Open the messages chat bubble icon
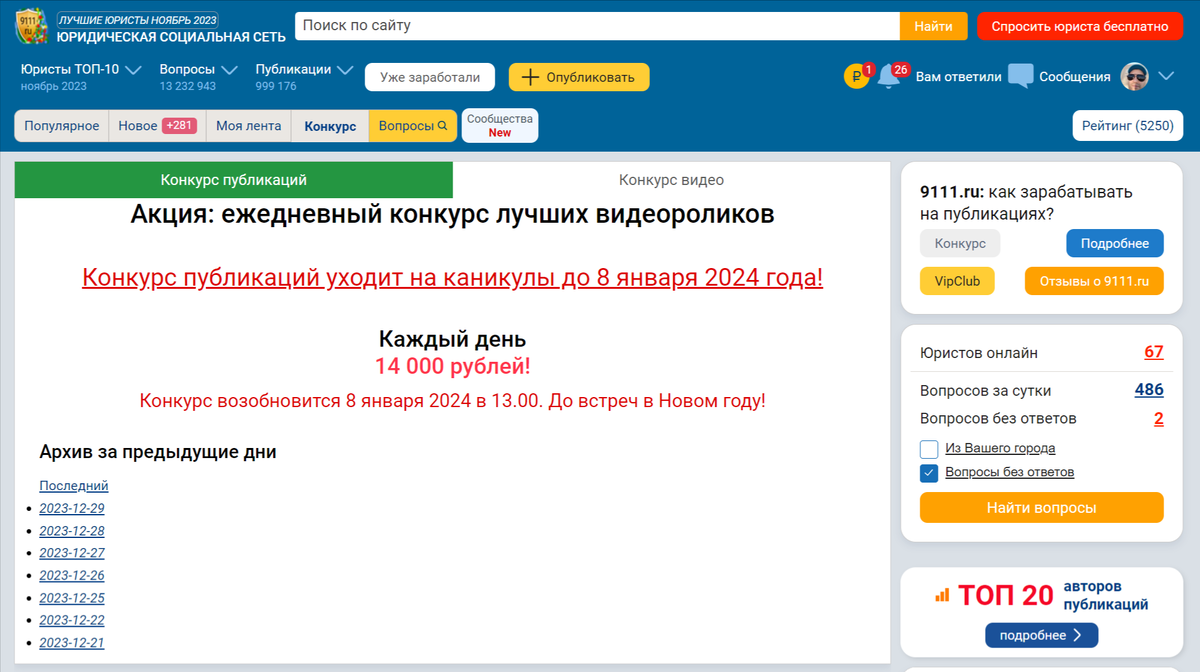1200x672 pixels. tap(1020, 76)
